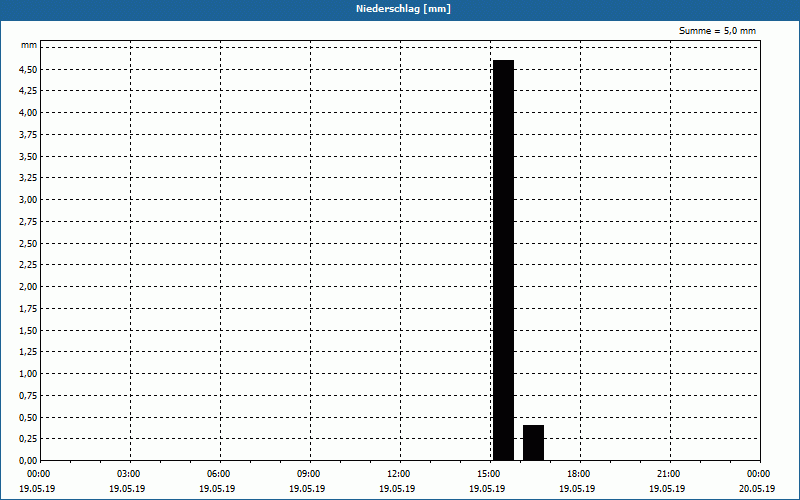
Task: Click the 2,75 y-axis value
Action: tap(28, 222)
